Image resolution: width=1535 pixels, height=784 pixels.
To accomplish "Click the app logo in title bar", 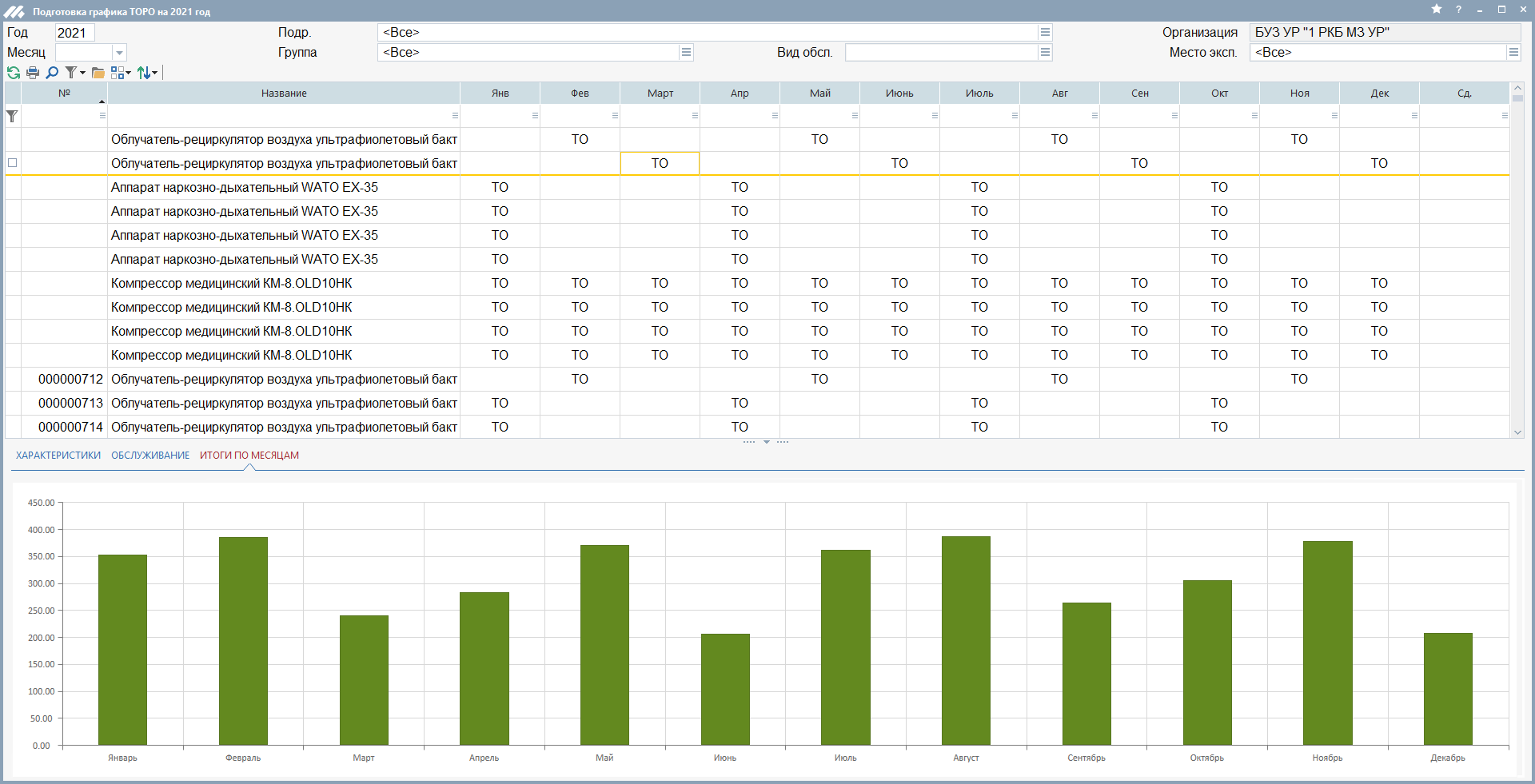I will pos(14,11).
